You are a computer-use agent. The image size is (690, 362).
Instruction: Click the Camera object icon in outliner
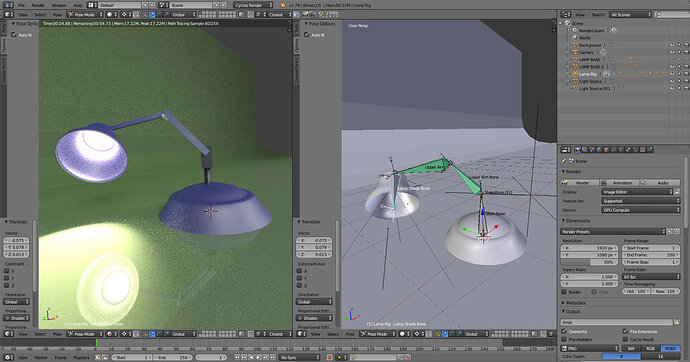[x=575, y=52]
